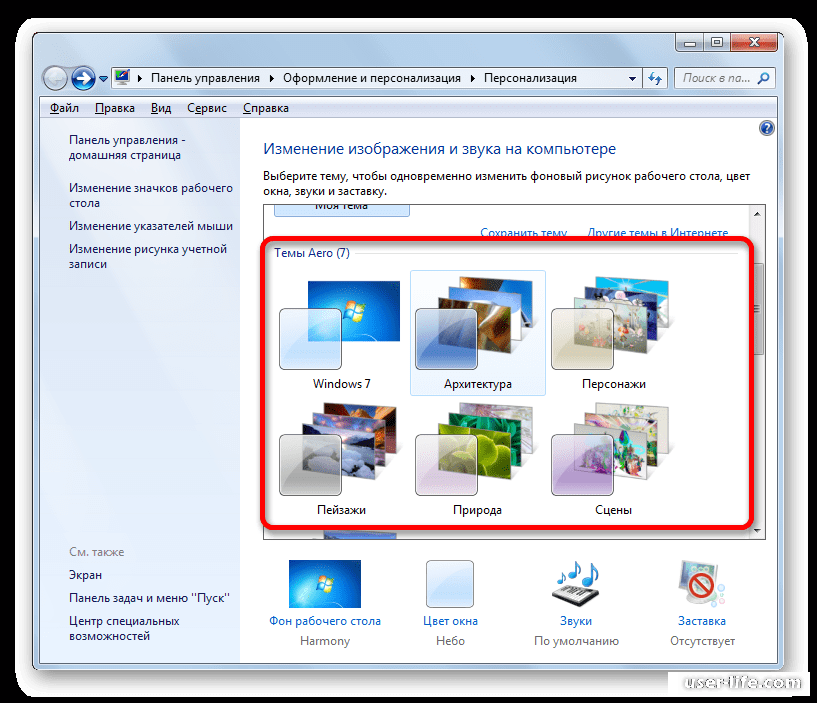The height and width of the screenshot is (703, 817).
Task: Click the 'Отсутствует' screensaver label
Action: pyautogui.click(x=702, y=640)
